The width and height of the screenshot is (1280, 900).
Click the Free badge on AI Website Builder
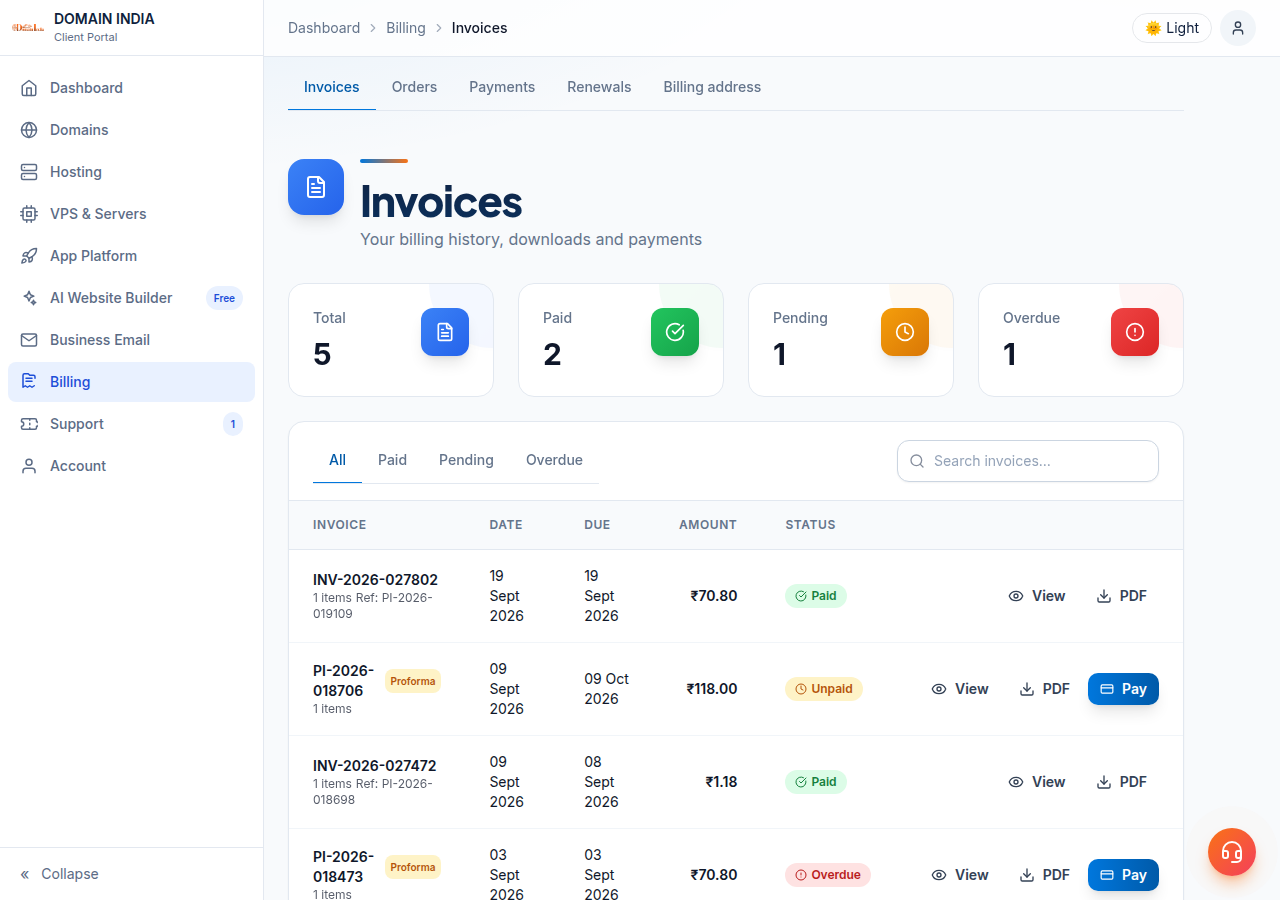tap(224, 298)
